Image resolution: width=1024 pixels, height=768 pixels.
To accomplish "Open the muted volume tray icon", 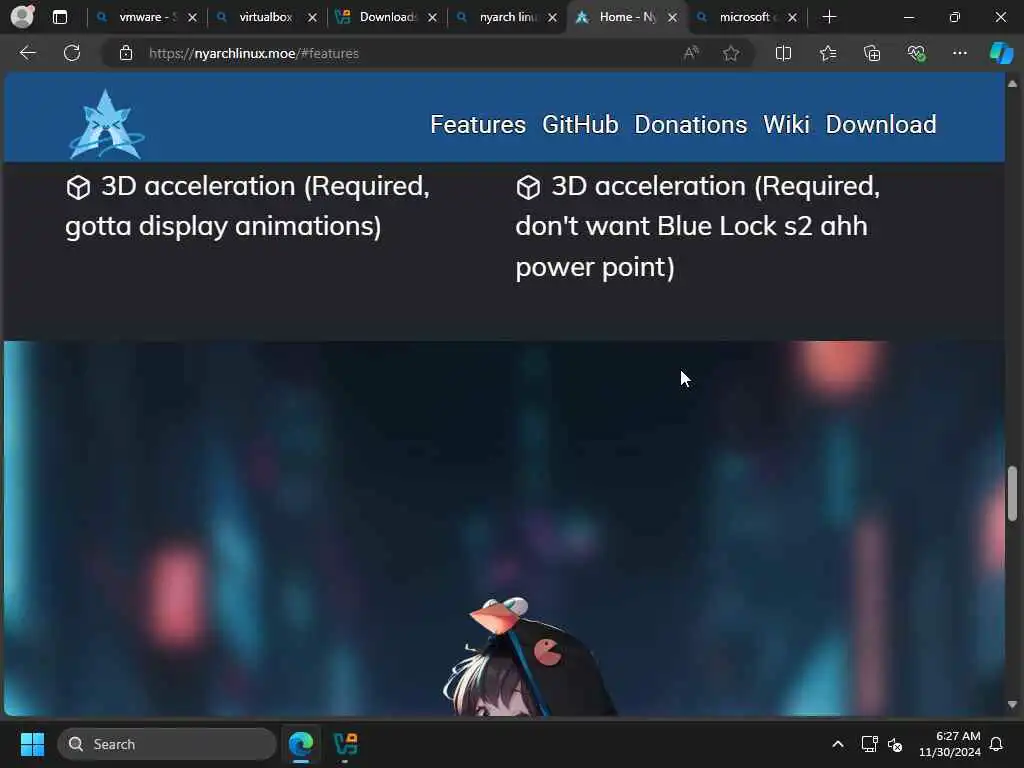I will (895, 744).
